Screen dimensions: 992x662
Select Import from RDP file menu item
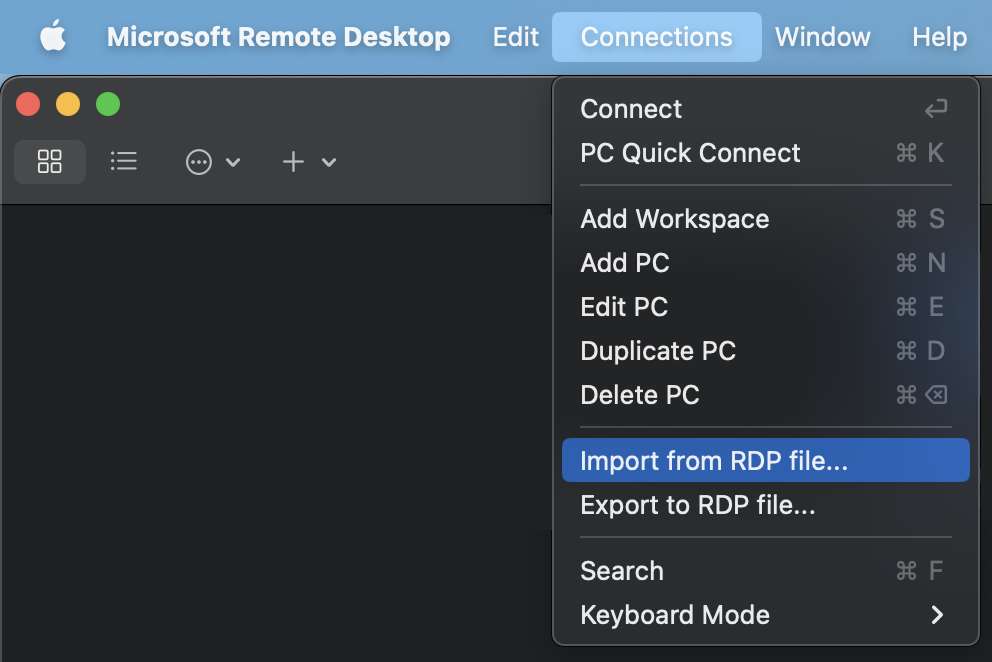[766, 460]
